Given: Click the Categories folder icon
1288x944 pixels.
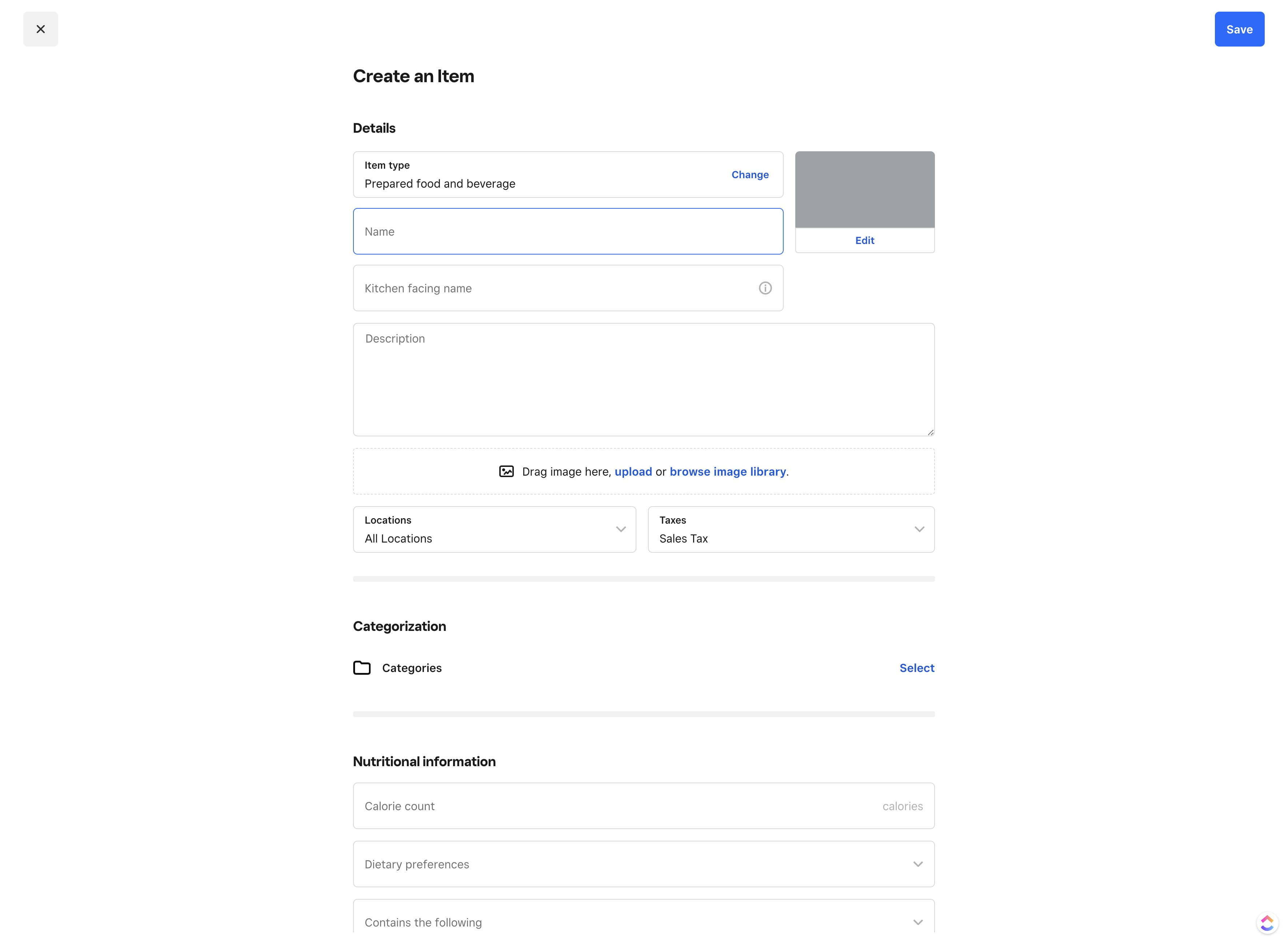Looking at the screenshot, I should (x=362, y=667).
